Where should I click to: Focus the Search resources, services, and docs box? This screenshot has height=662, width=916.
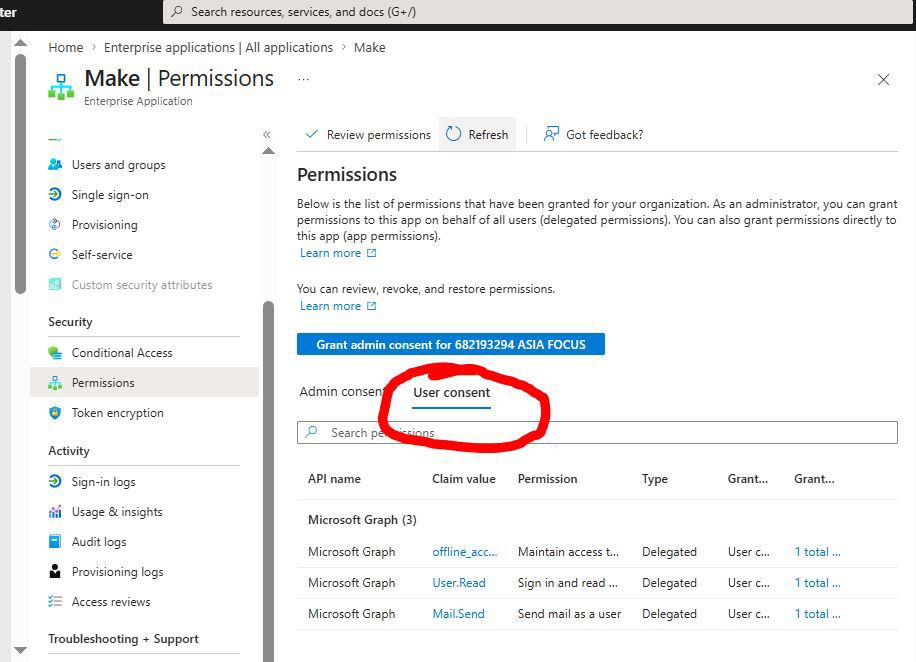[x=537, y=12]
